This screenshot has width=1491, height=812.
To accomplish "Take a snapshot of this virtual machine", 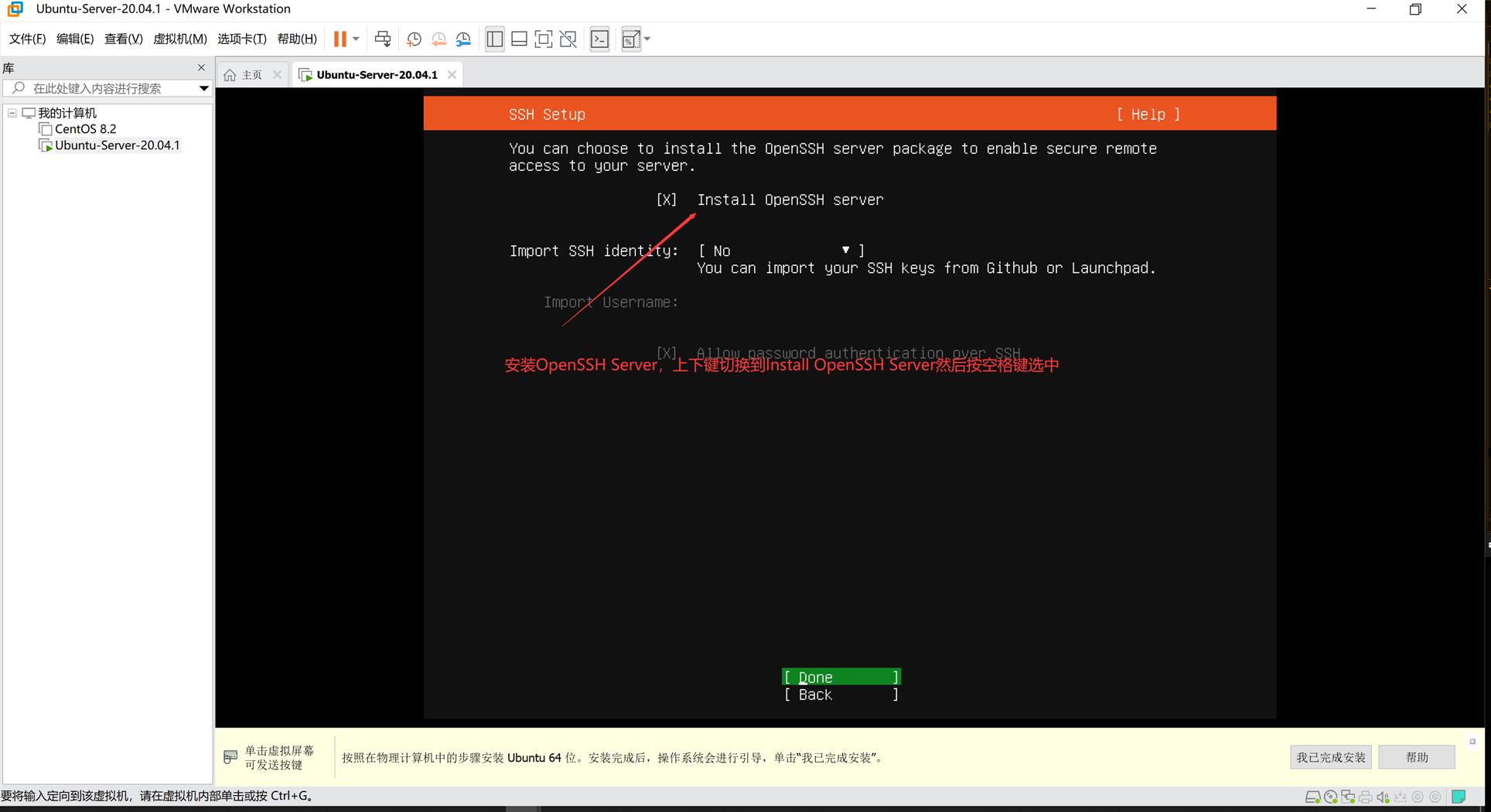I will pyautogui.click(x=414, y=39).
